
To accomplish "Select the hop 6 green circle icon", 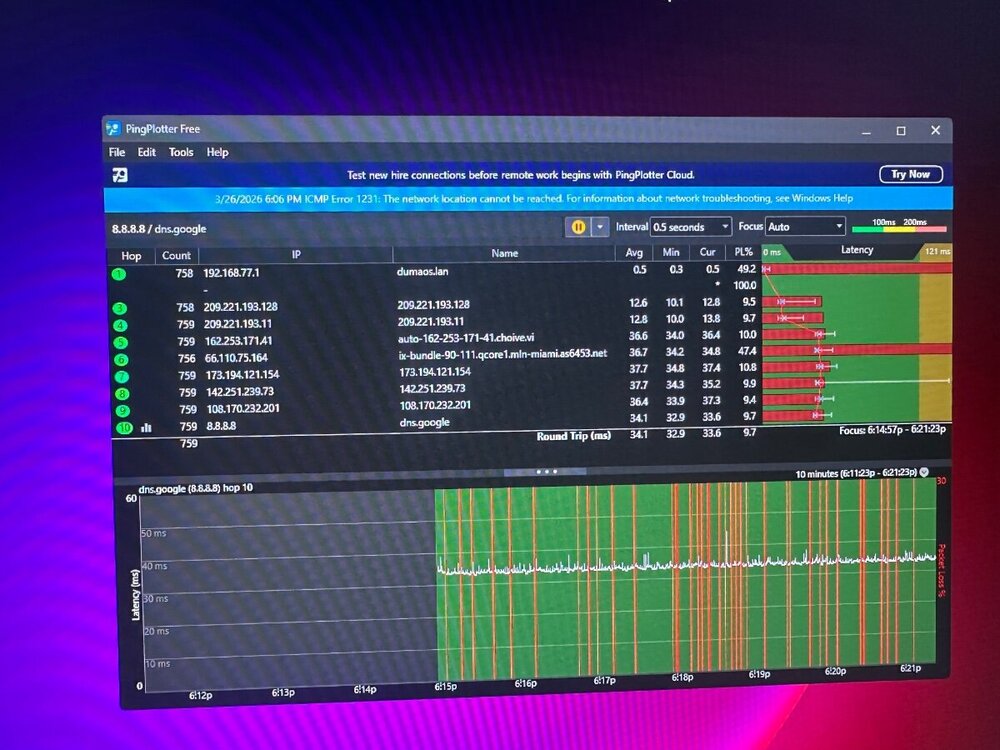I will [x=121, y=359].
